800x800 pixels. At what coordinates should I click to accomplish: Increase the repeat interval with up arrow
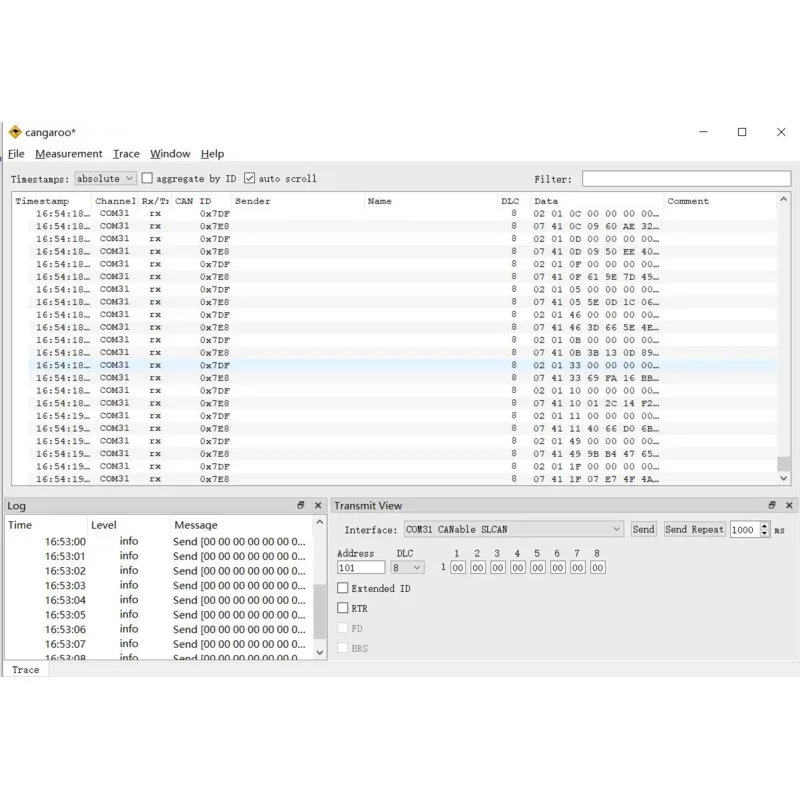tap(764, 526)
